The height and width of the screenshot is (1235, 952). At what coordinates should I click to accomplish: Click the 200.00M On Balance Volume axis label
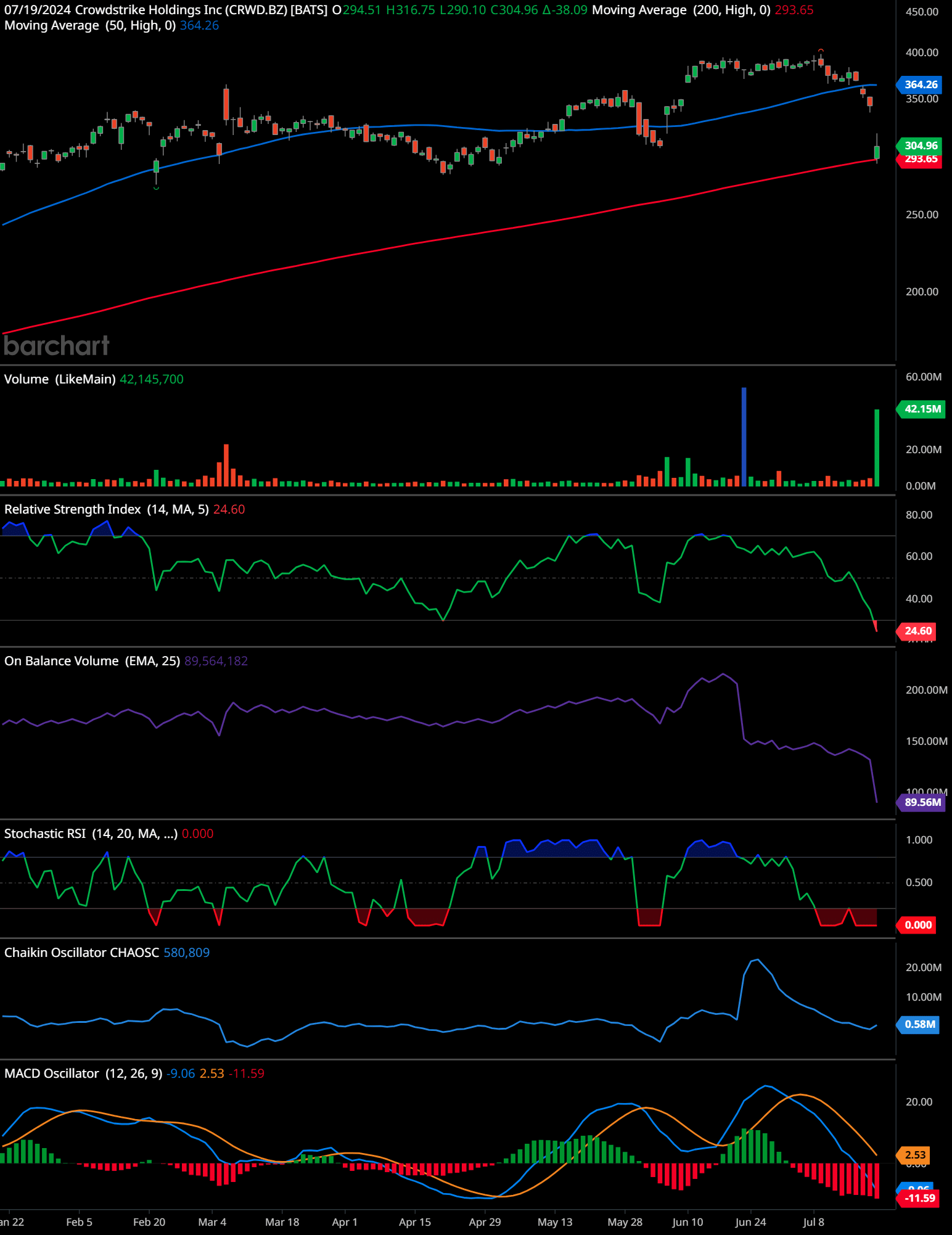(x=926, y=690)
